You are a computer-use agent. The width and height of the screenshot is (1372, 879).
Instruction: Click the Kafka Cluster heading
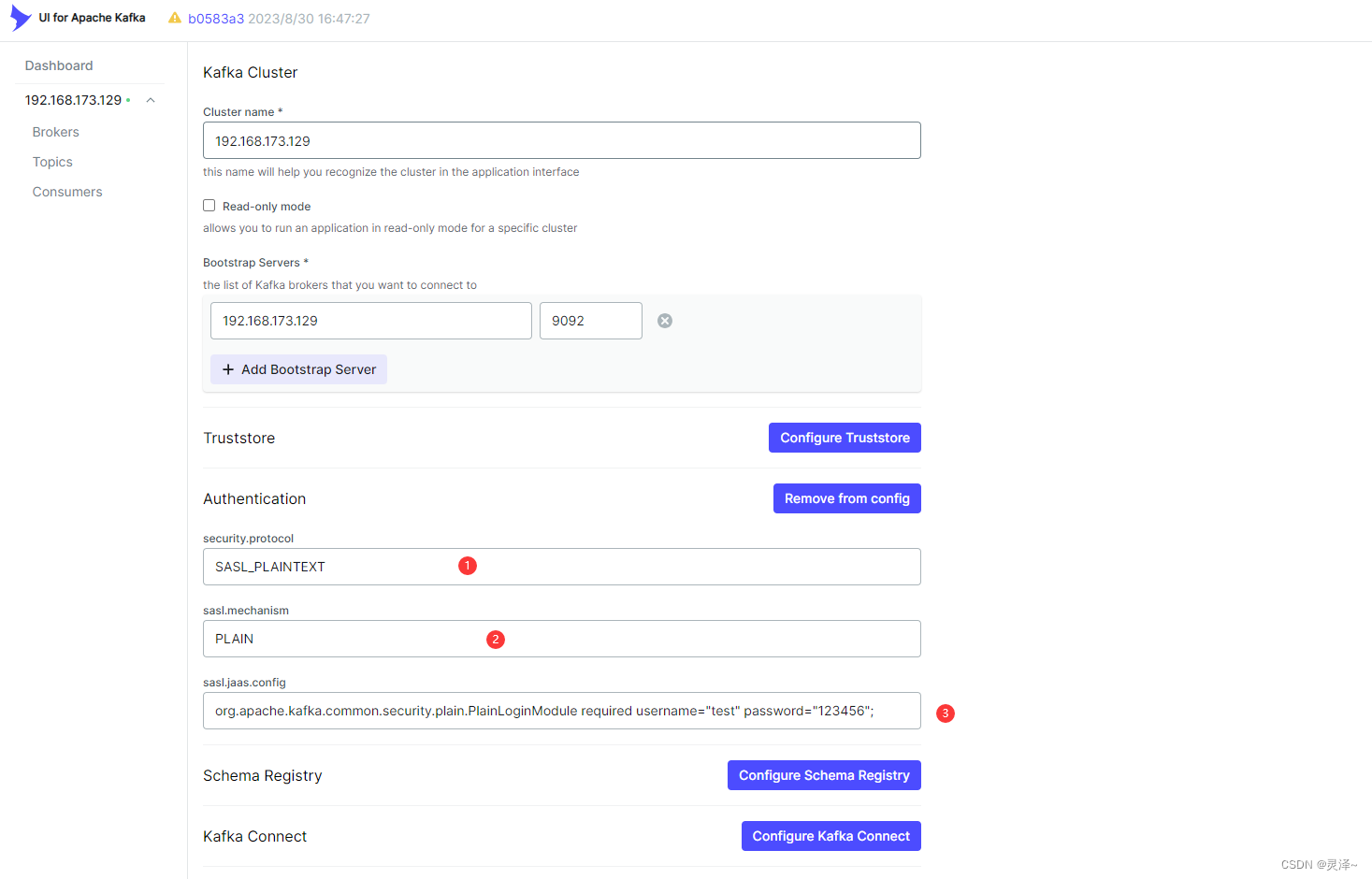(x=250, y=72)
